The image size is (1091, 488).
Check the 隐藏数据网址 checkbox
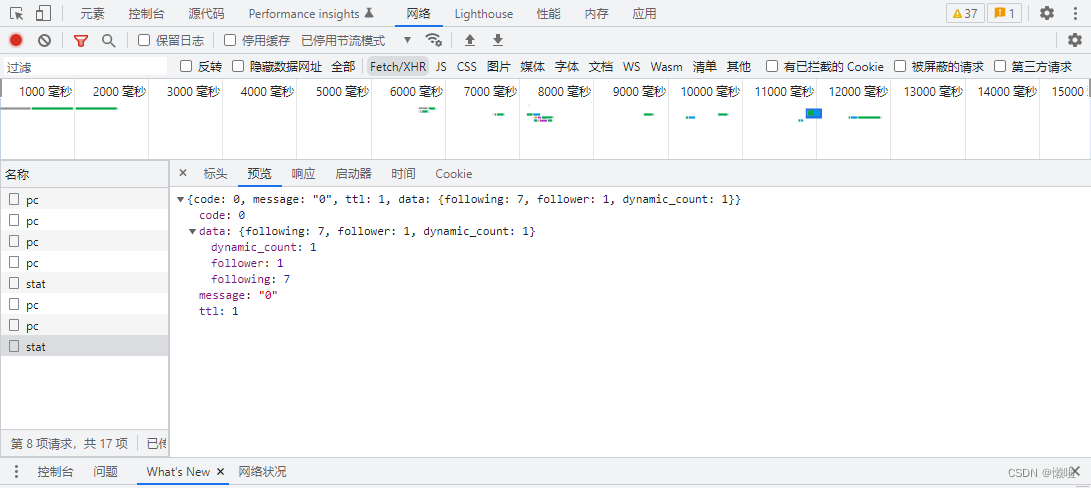[238, 66]
